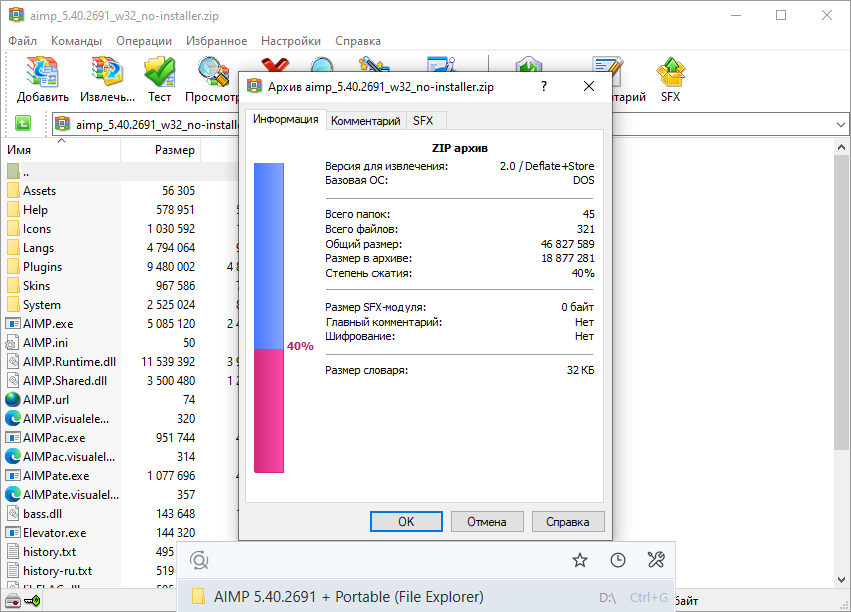Click the Plugins folder icon
851x612 pixels.
(x=13, y=266)
